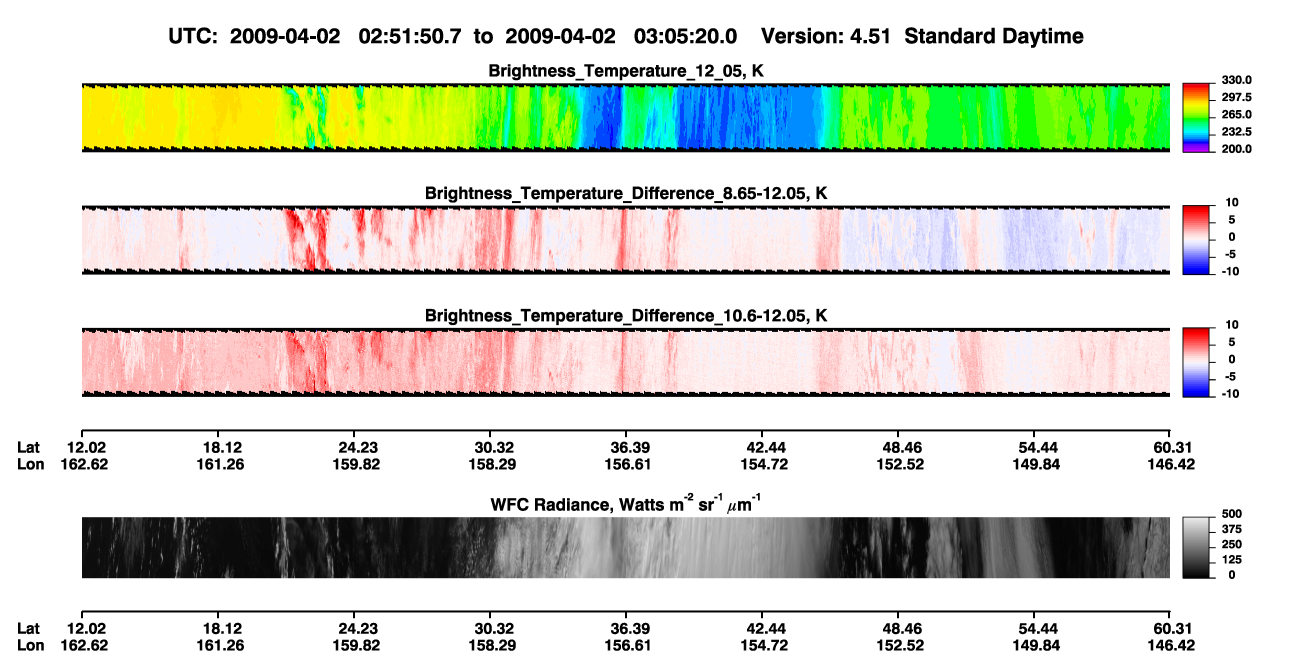Click grayscale bar value 125

click(1230, 560)
